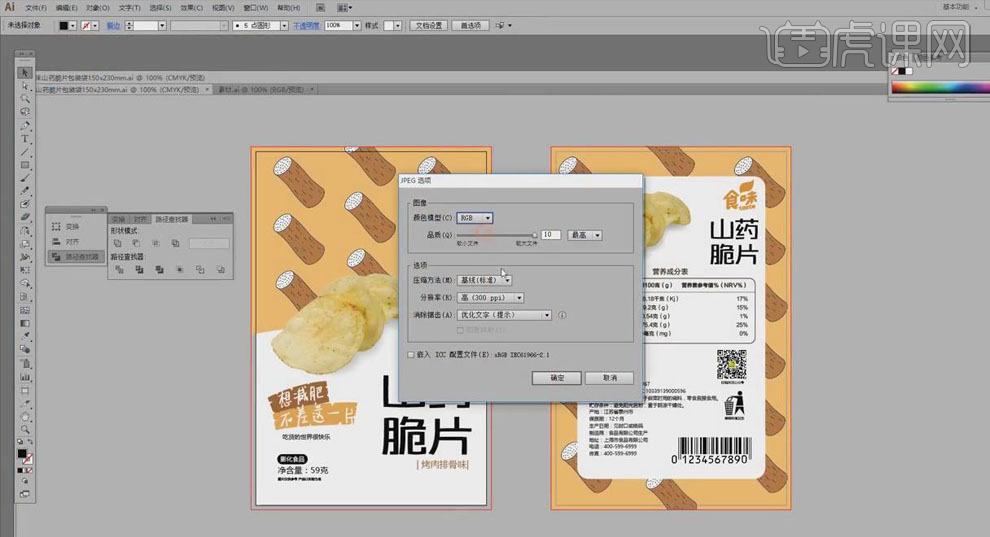990x537 pixels.
Task: Select the Blob Brush tool
Action: pos(25,204)
